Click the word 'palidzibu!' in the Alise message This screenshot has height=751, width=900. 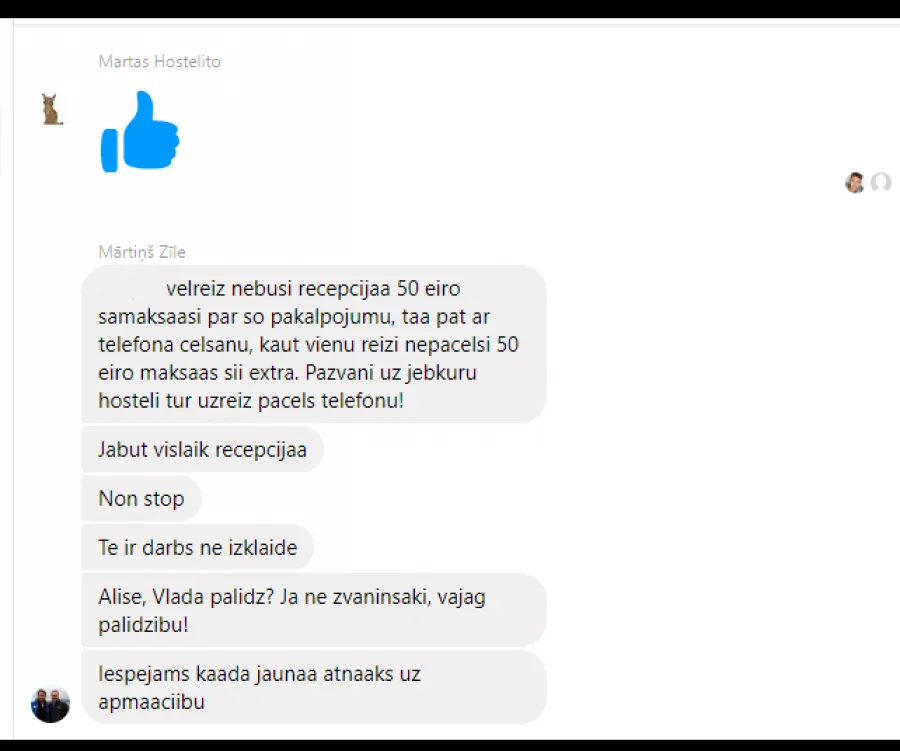tap(143, 625)
